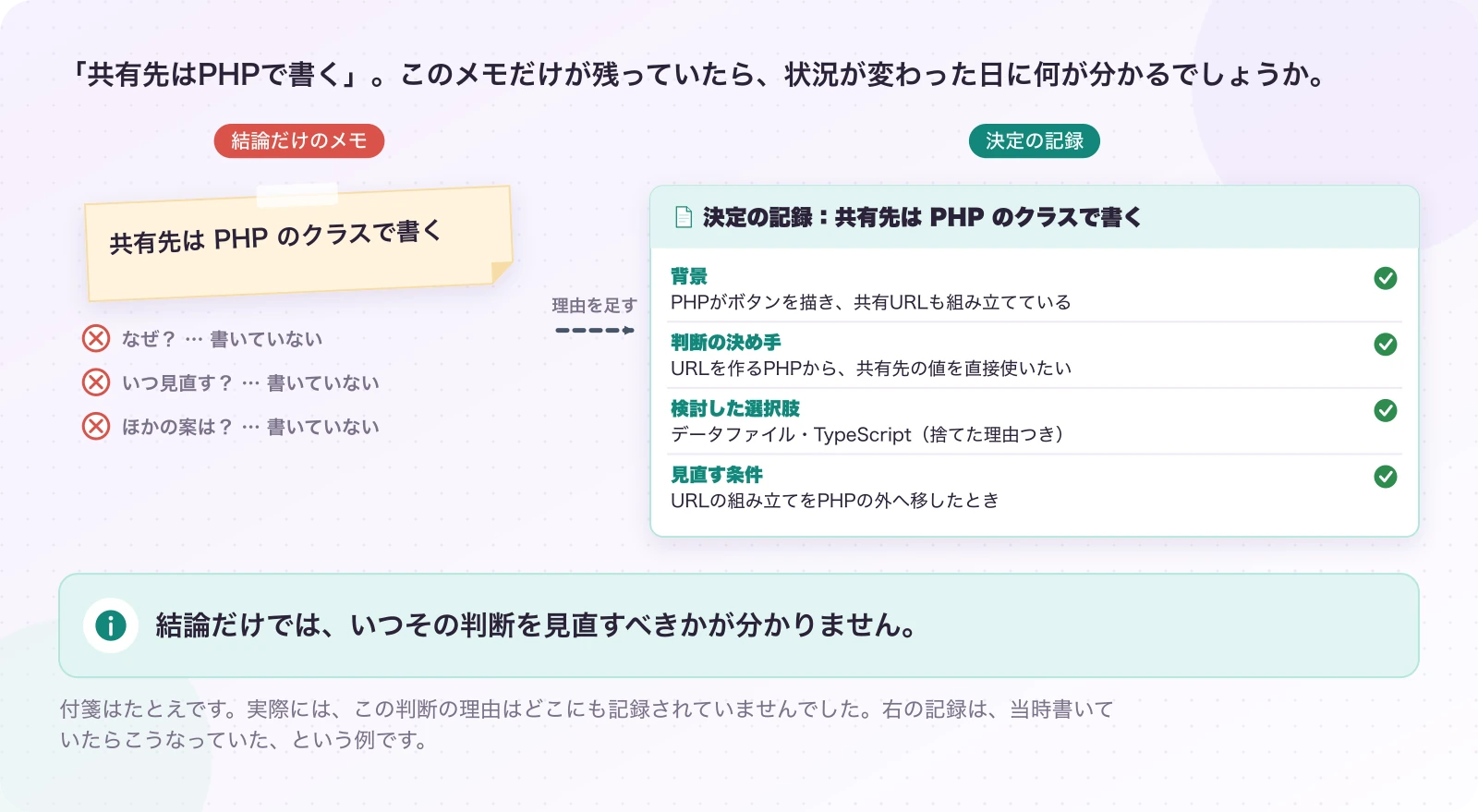
Task: Click the yellow sticky note memo
Action: click(x=299, y=244)
